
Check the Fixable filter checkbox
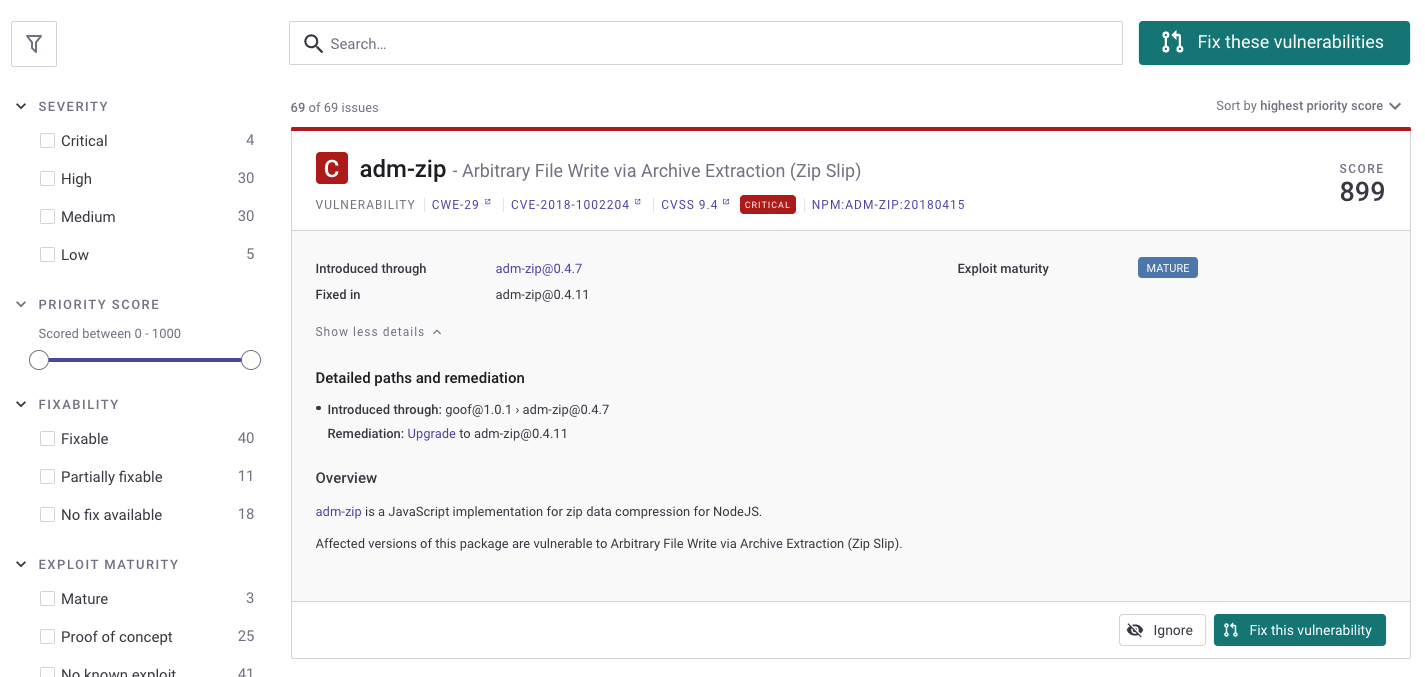[x=47, y=439]
